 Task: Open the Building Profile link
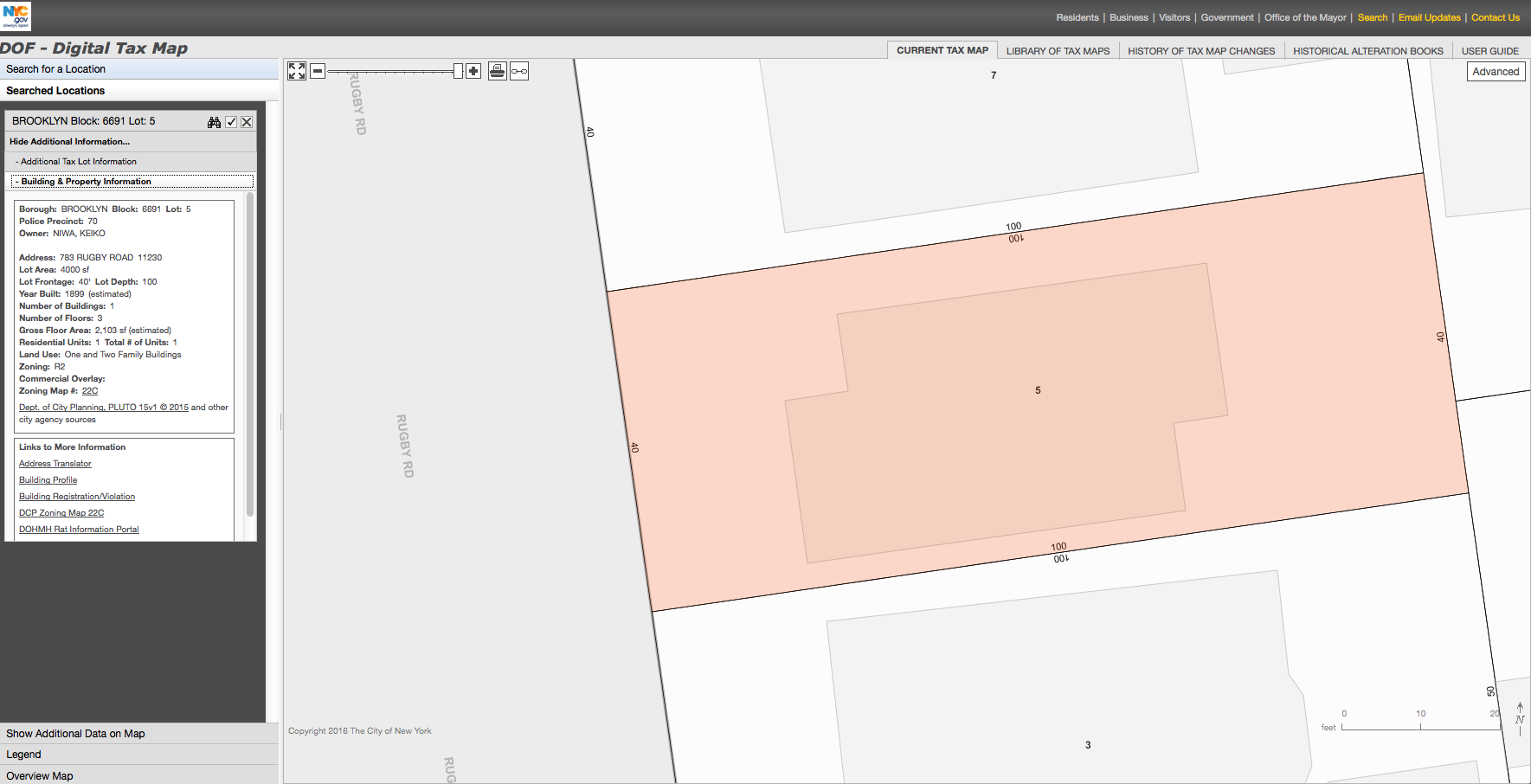click(x=48, y=480)
